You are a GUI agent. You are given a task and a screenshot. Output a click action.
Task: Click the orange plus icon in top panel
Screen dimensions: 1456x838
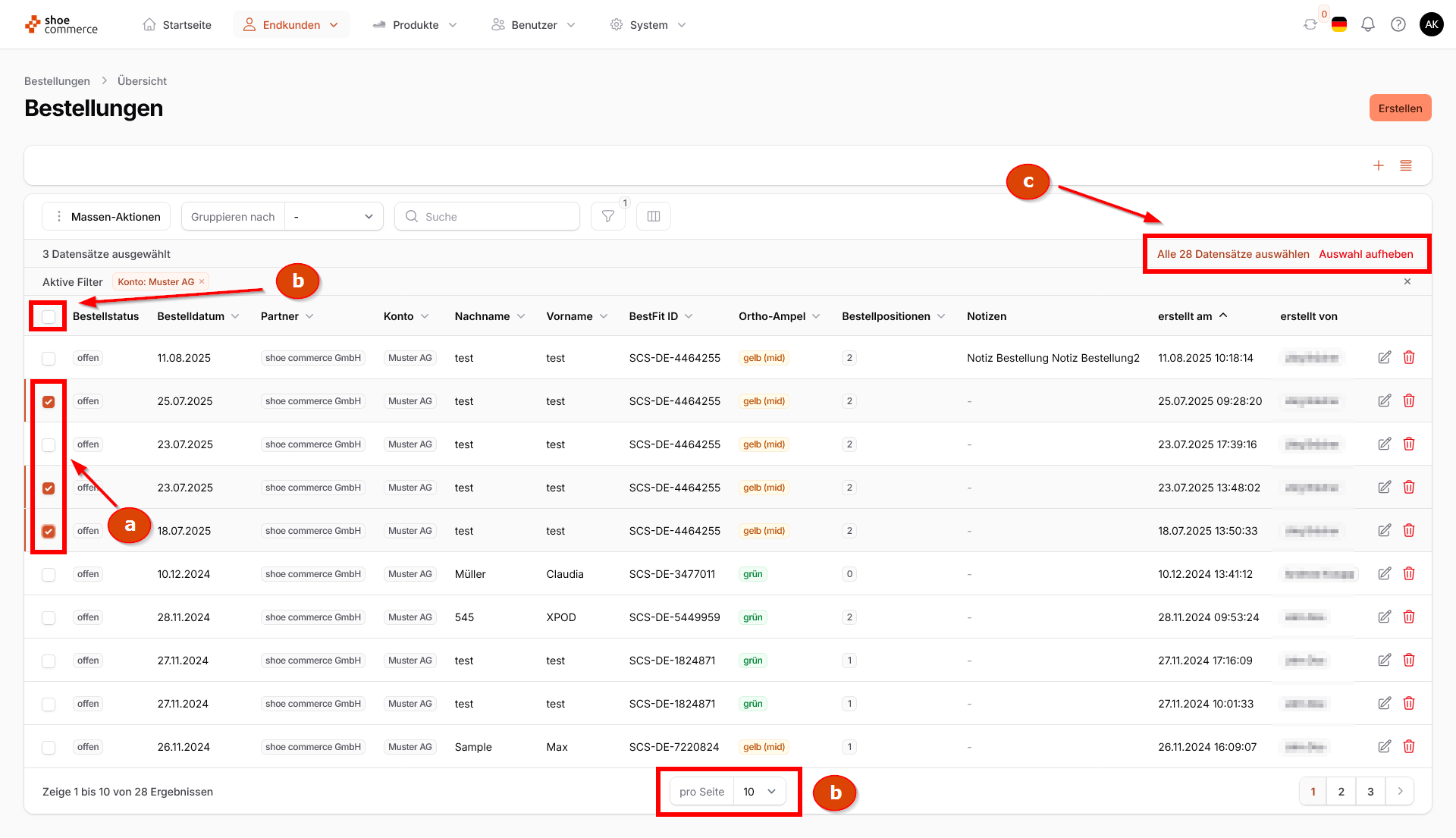1378,166
